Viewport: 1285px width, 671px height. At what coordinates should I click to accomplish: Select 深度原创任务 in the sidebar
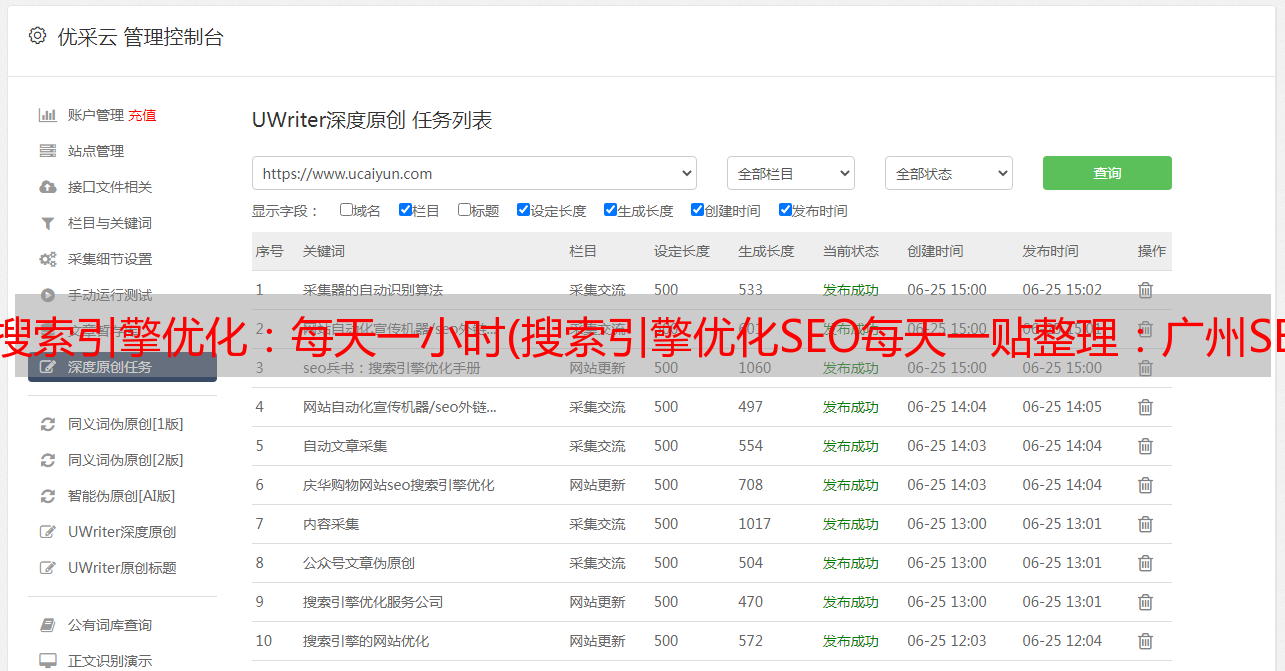pyautogui.click(x=122, y=367)
